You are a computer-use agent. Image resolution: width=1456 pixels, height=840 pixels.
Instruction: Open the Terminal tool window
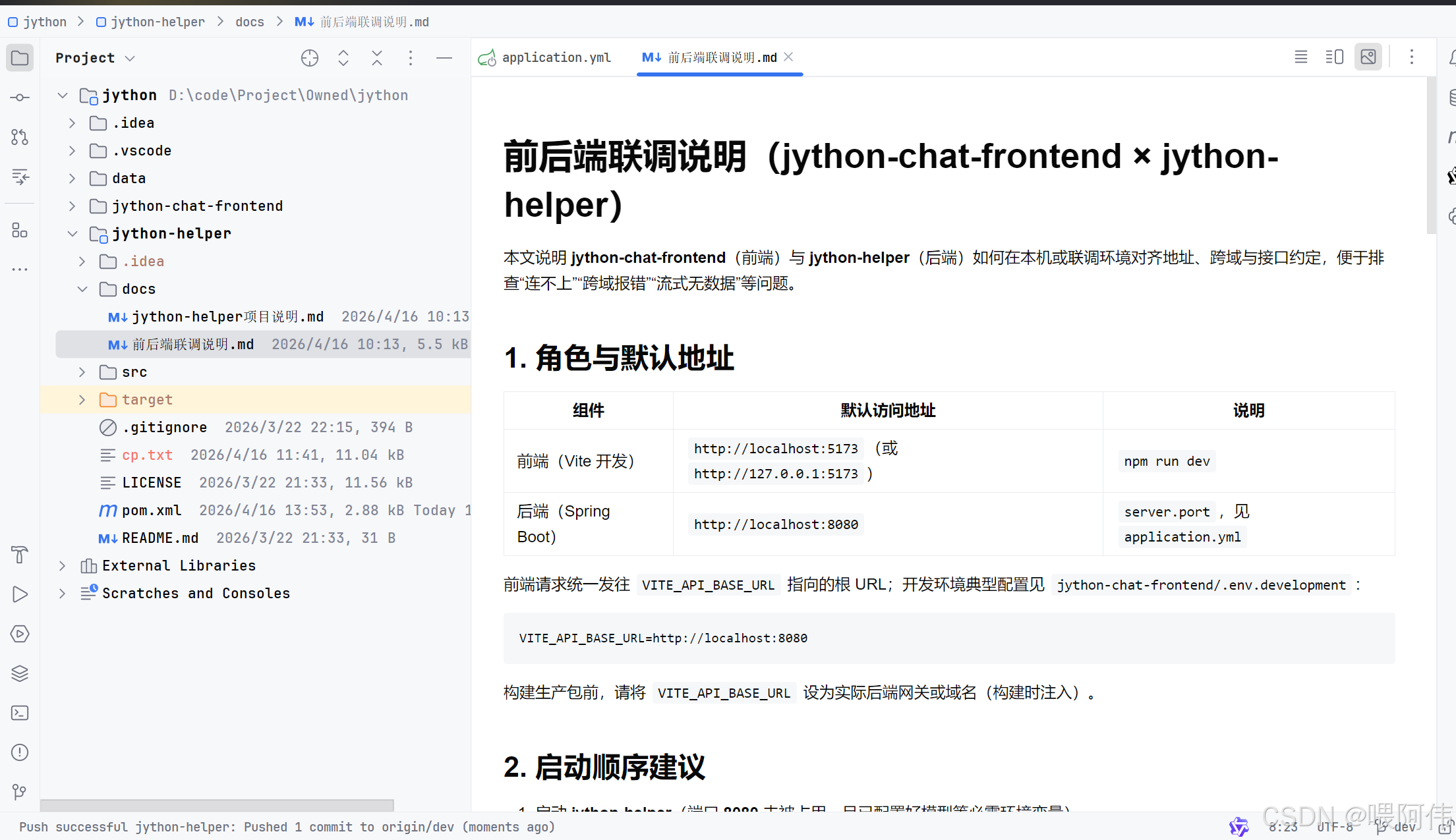click(20, 713)
